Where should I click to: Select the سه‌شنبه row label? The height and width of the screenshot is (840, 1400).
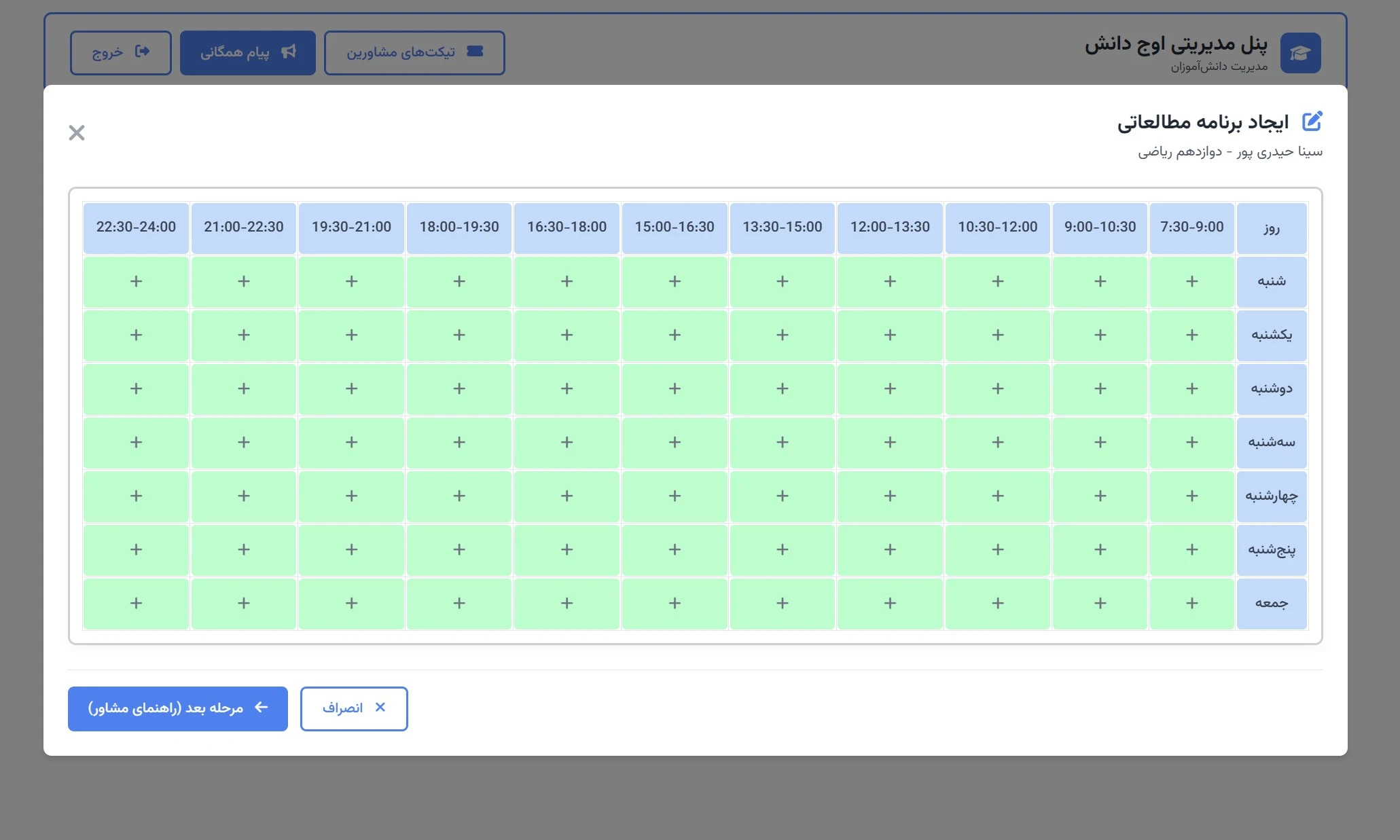pos(1272,442)
